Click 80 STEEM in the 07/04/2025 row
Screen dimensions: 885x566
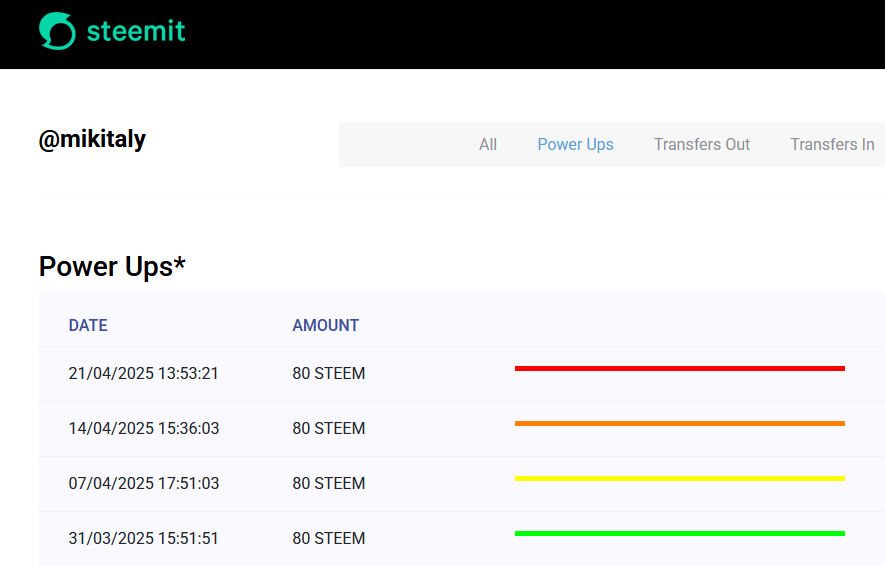[x=328, y=483]
